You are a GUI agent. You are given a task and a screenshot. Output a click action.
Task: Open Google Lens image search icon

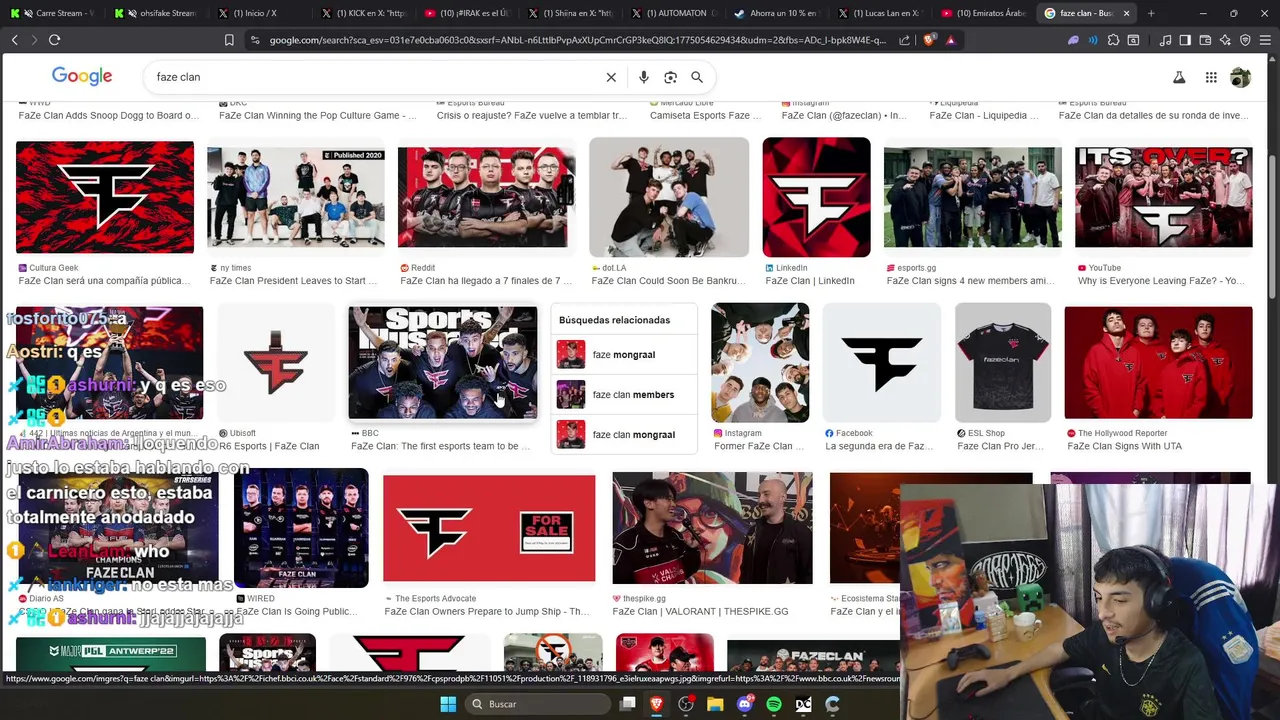pos(670,77)
